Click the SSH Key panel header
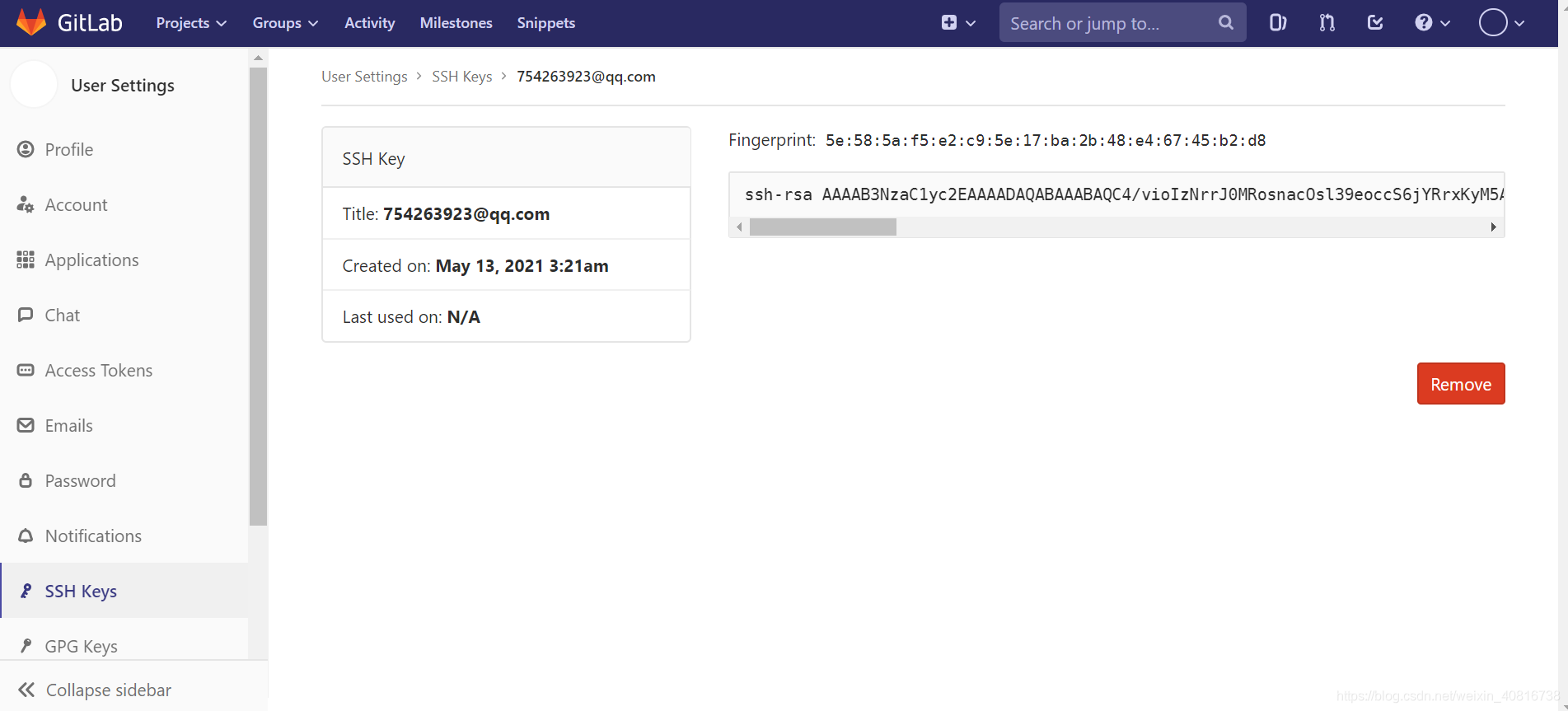Viewport: 1568px width, 711px height. pos(506,158)
